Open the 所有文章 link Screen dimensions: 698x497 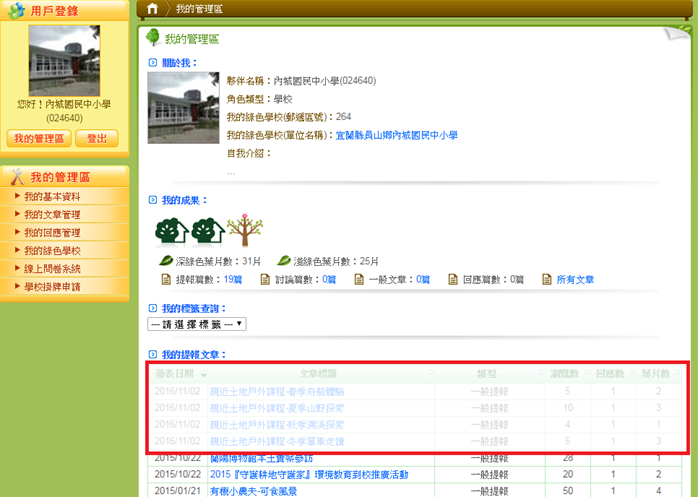(x=574, y=280)
